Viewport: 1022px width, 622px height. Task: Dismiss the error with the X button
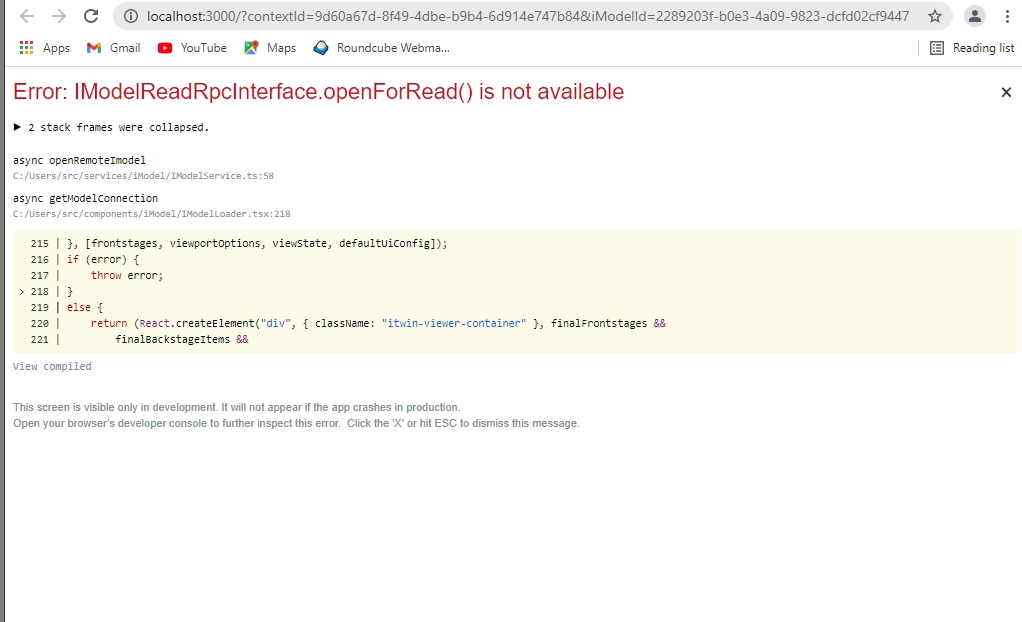[1006, 91]
